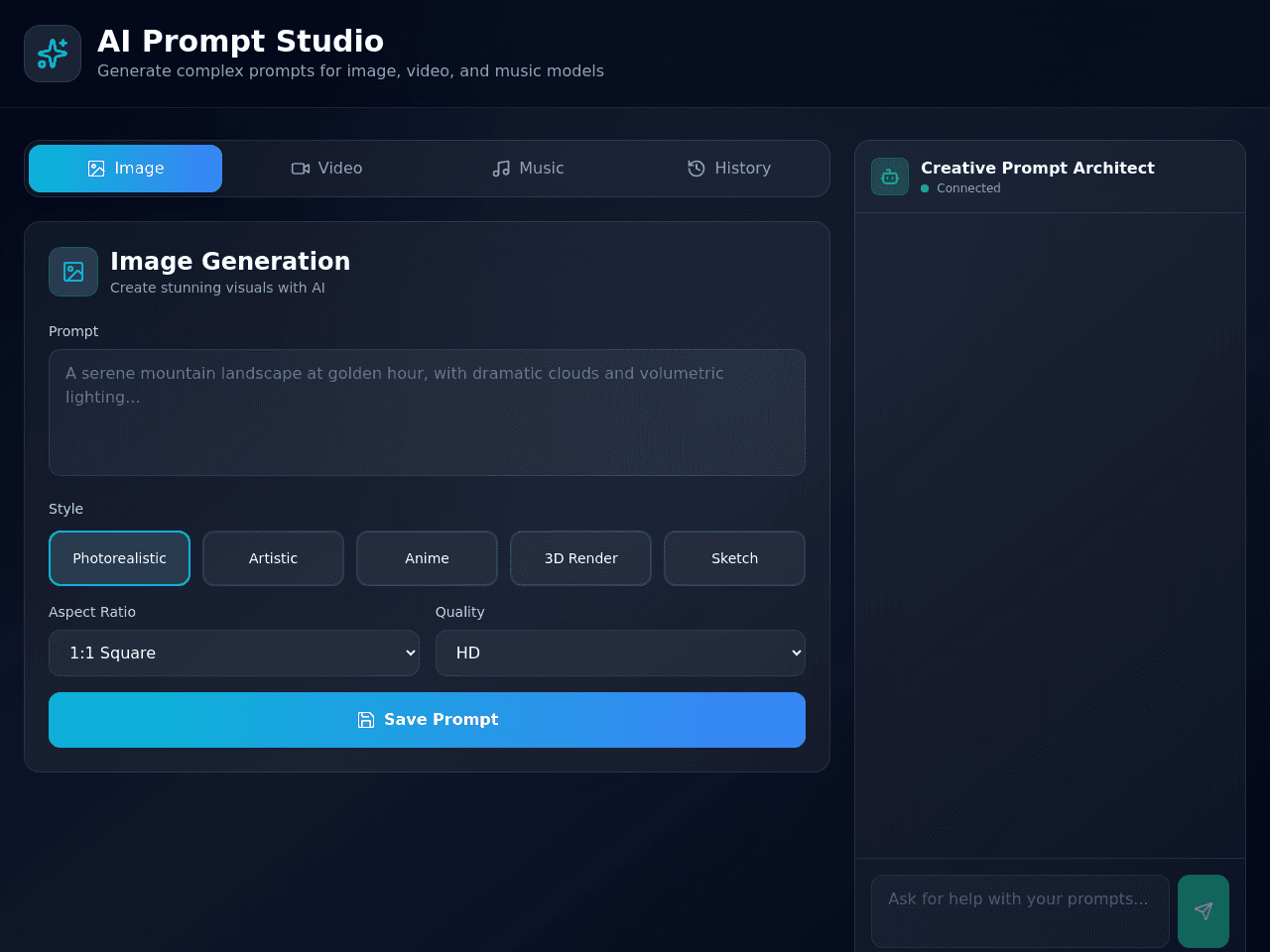The image size is (1270, 952).
Task: Switch to the Video tab
Action: click(326, 169)
